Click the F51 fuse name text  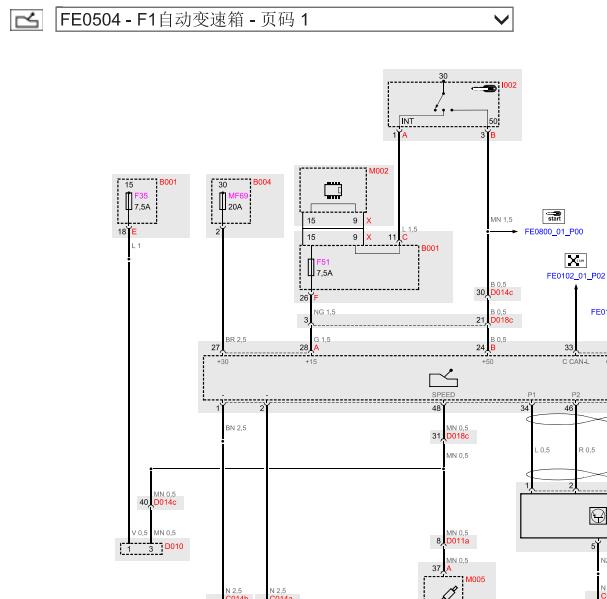point(323,262)
